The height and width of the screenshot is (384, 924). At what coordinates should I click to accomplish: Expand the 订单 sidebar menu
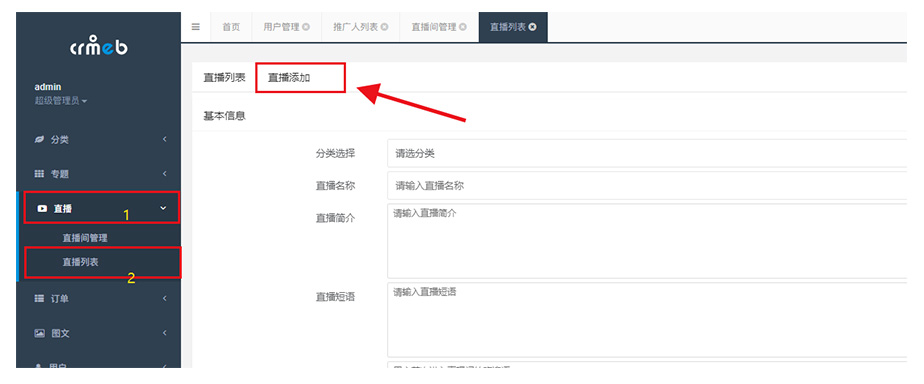(x=98, y=299)
